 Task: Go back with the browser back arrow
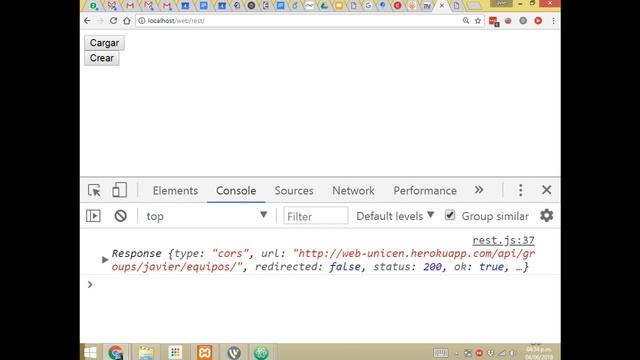point(87,20)
